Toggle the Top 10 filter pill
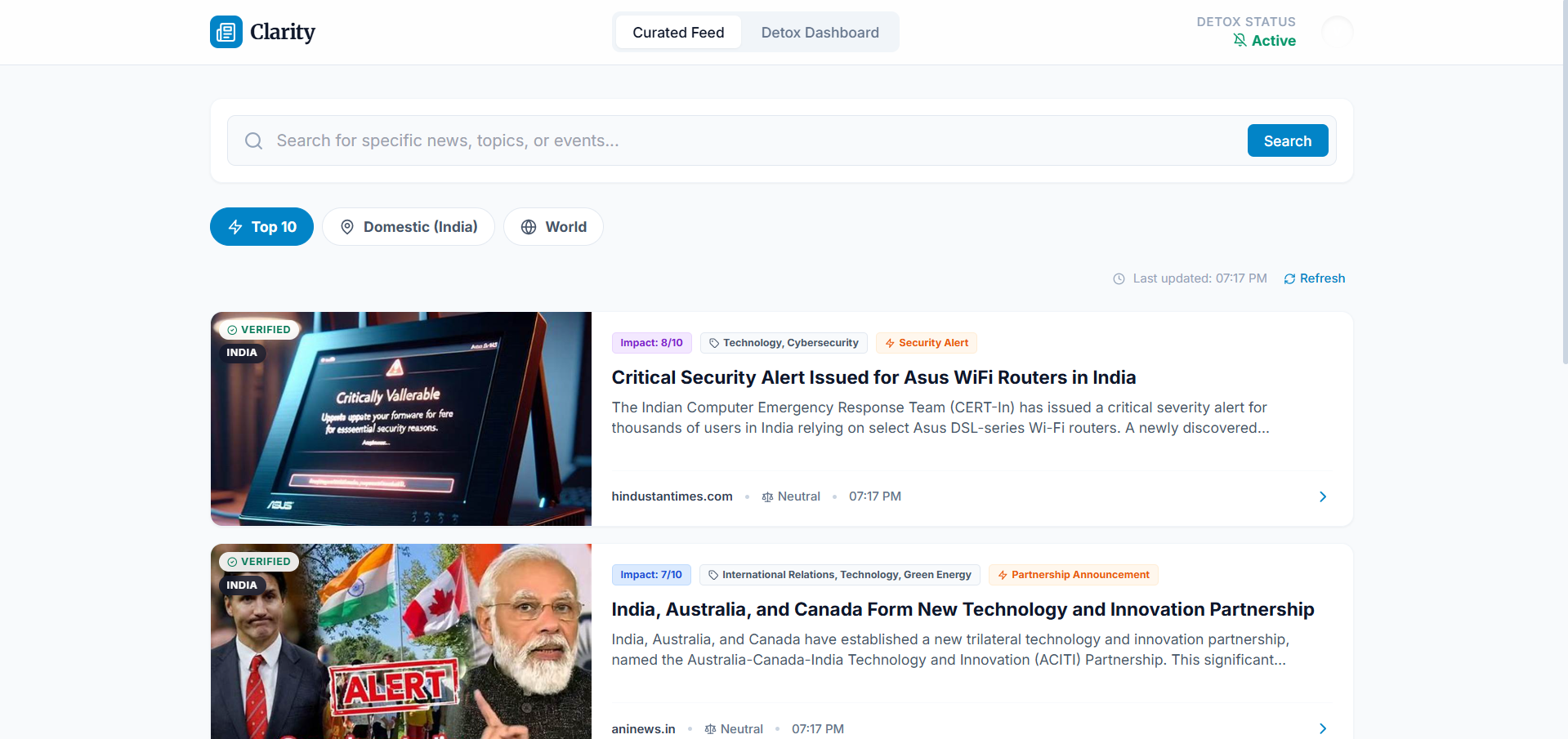This screenshot has height=739, width=1568. (261, 227)
